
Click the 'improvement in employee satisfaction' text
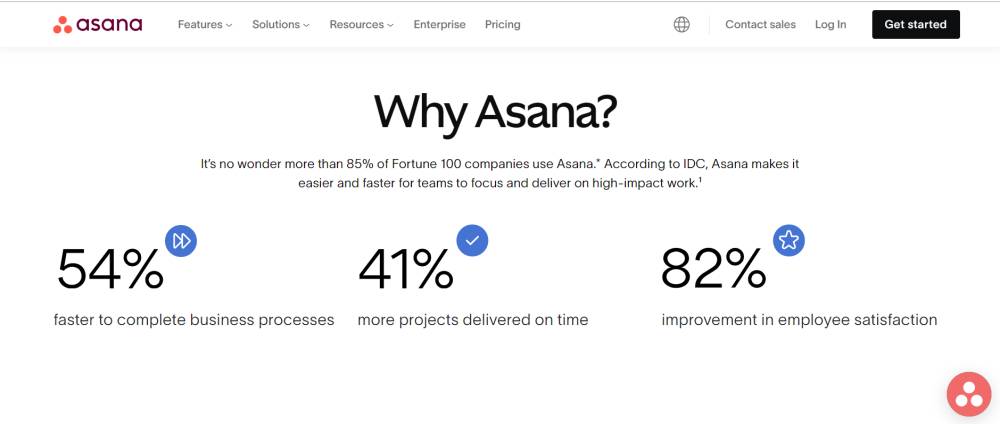[799, 320]
